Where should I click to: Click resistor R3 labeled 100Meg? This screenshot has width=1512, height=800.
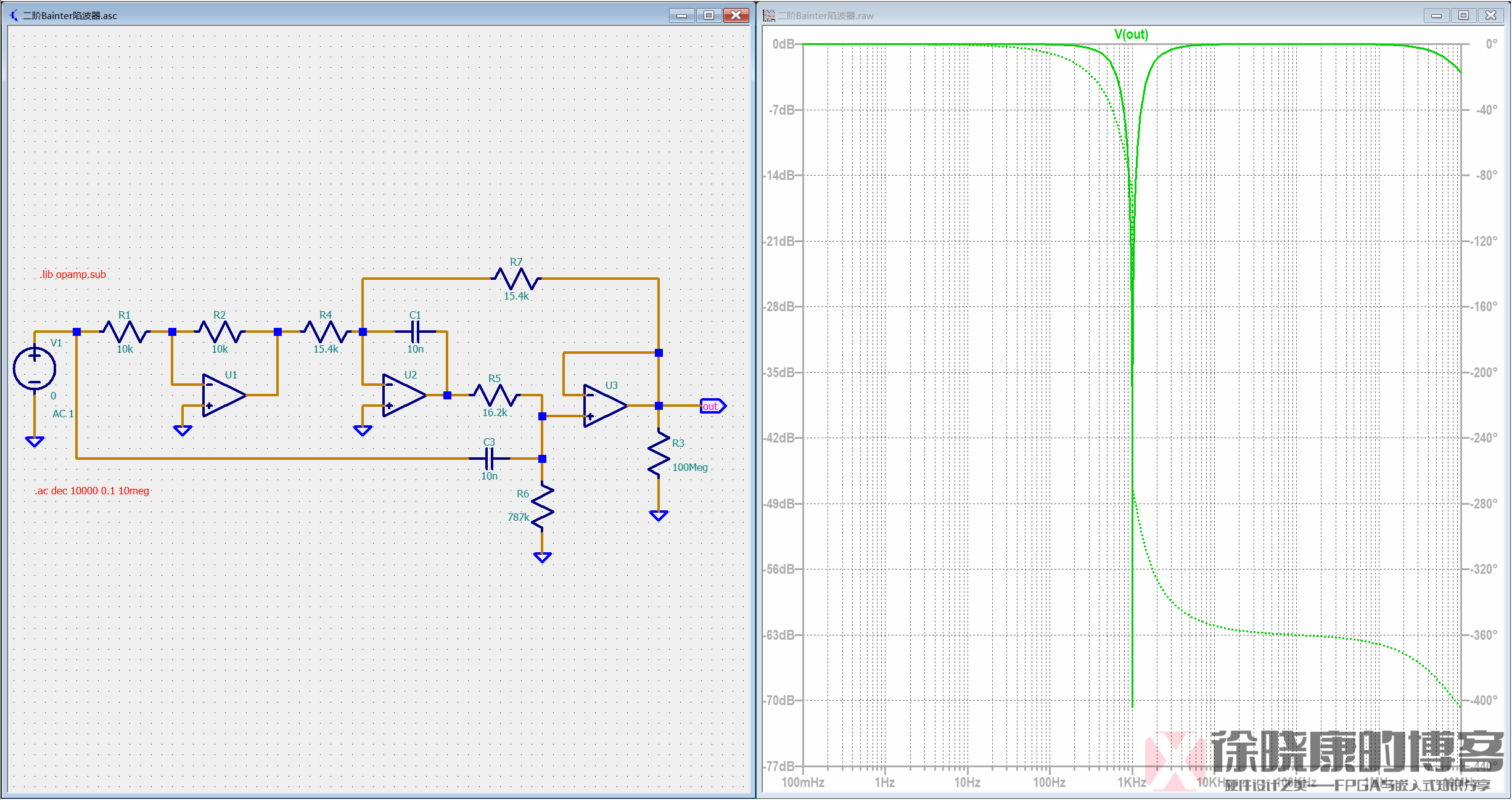pos(659,455)
